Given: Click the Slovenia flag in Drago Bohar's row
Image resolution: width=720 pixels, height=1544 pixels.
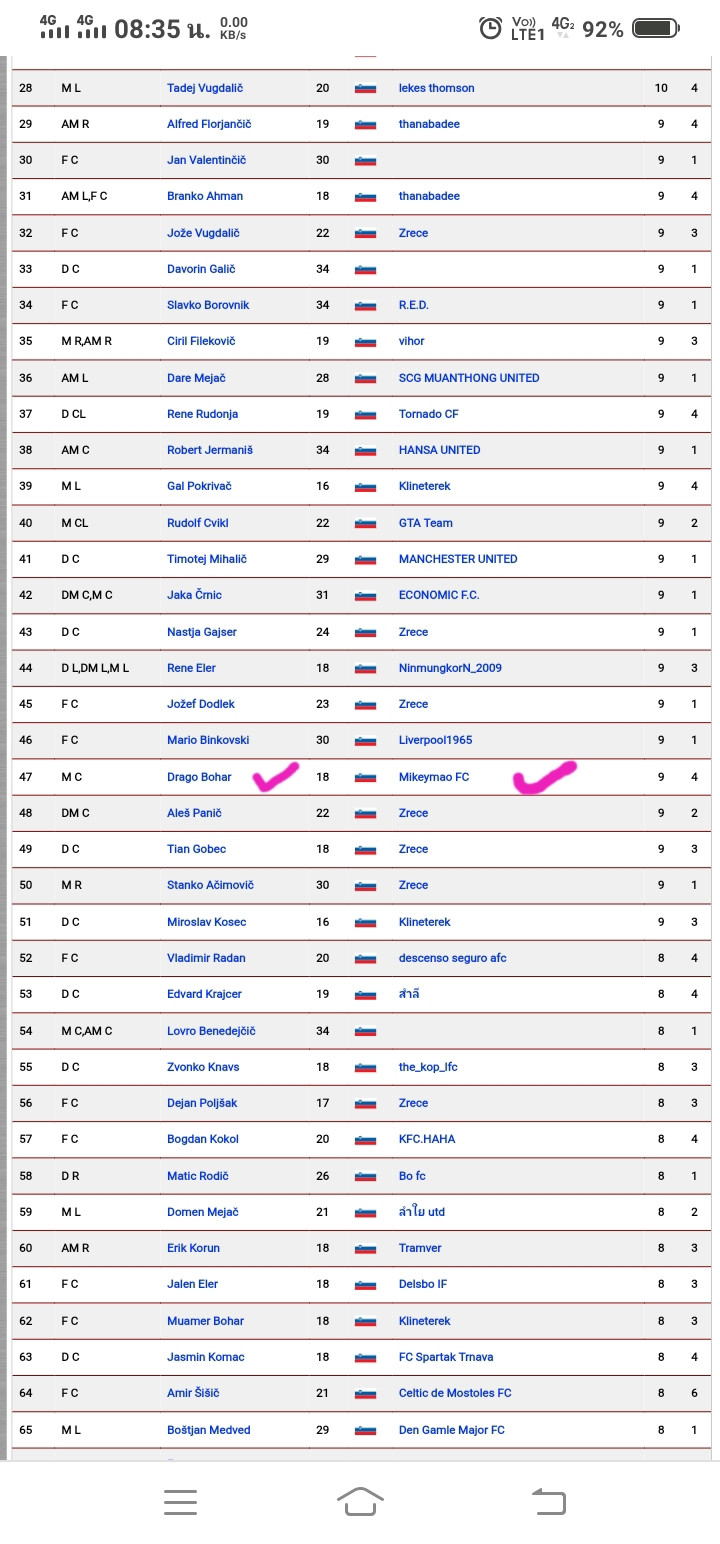Looking at the screenshot, I should pyautogui.click(x=365, y=777).
